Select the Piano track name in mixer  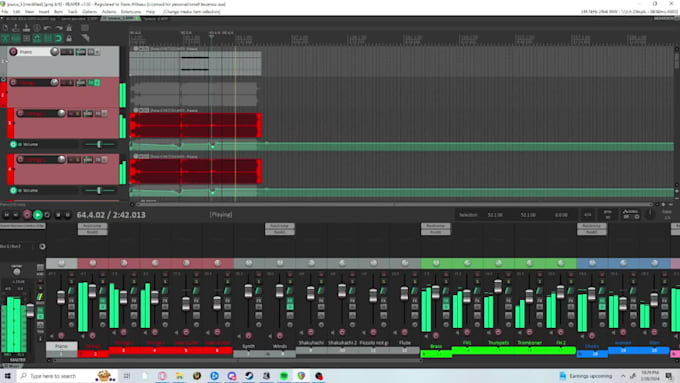62,346
